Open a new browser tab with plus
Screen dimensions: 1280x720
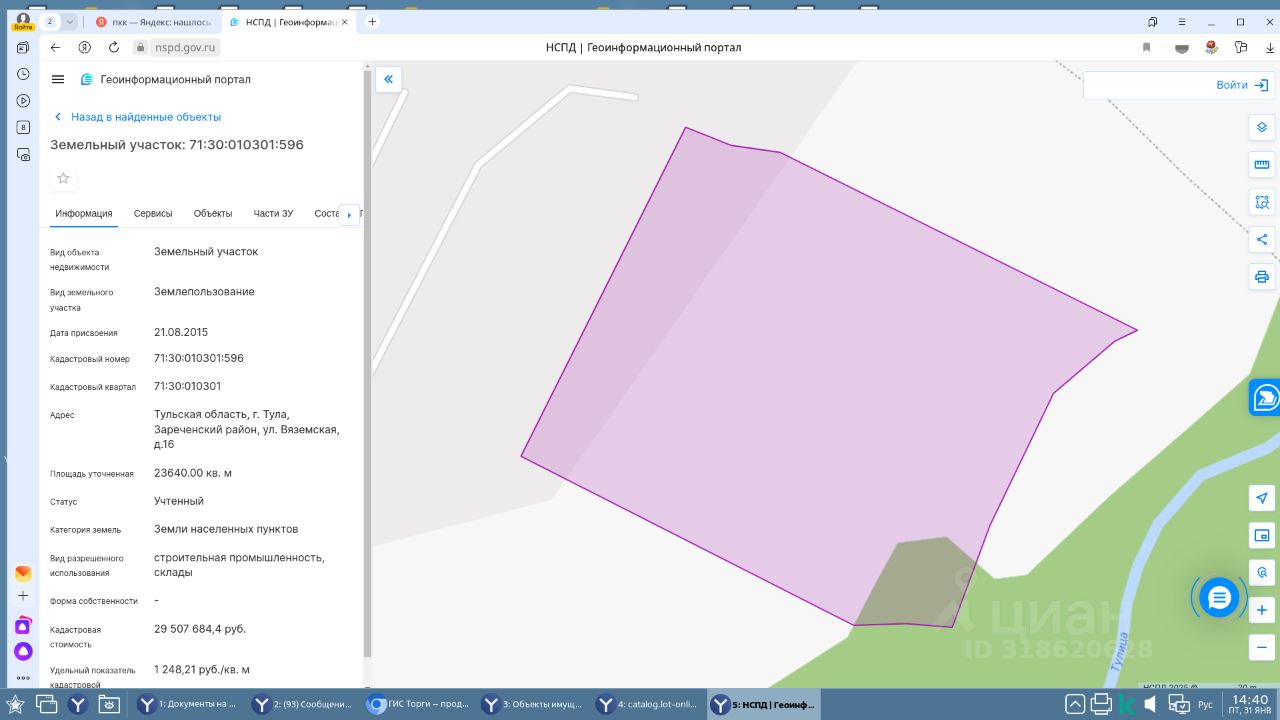pos(373,21)
